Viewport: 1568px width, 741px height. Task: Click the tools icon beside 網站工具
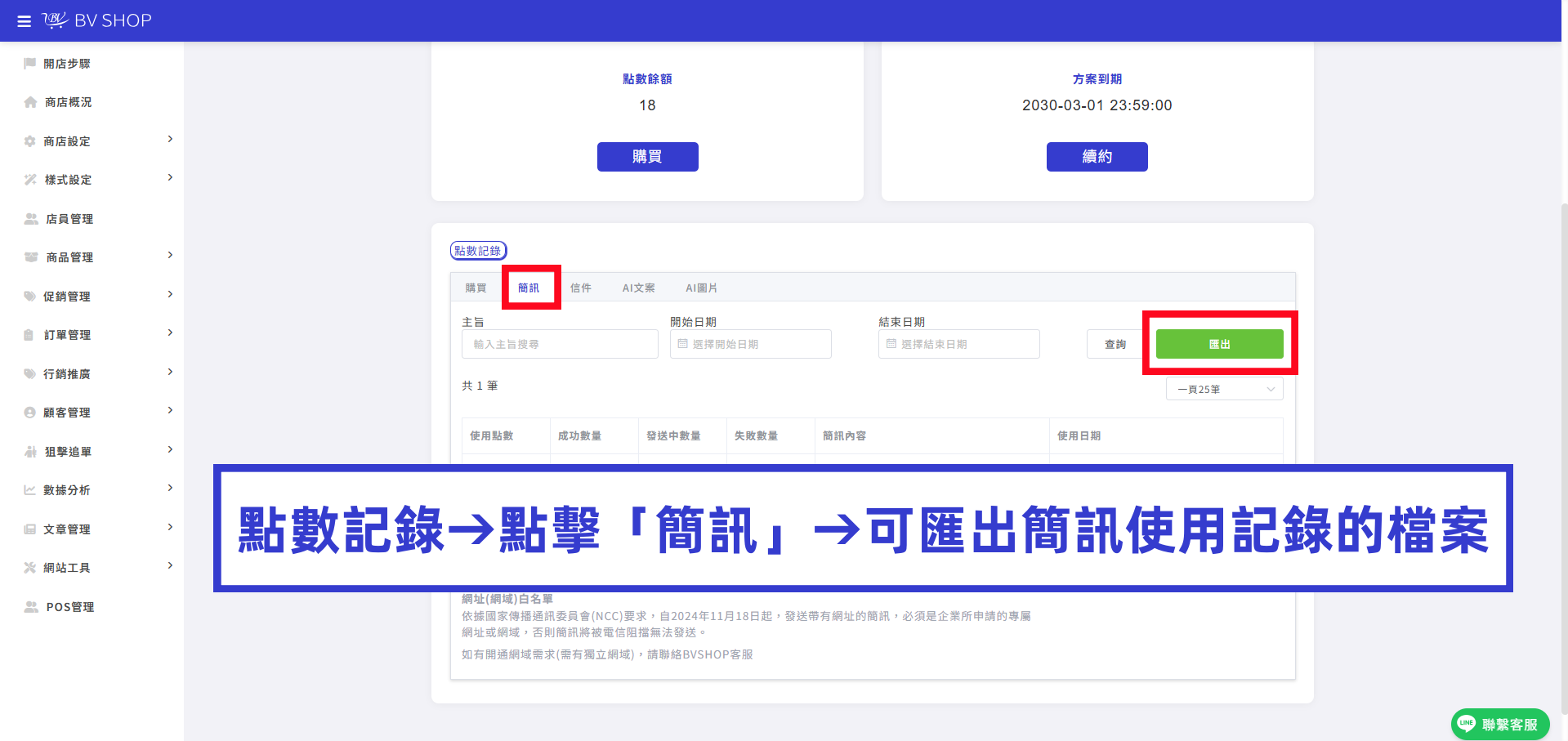coord(30,568)
